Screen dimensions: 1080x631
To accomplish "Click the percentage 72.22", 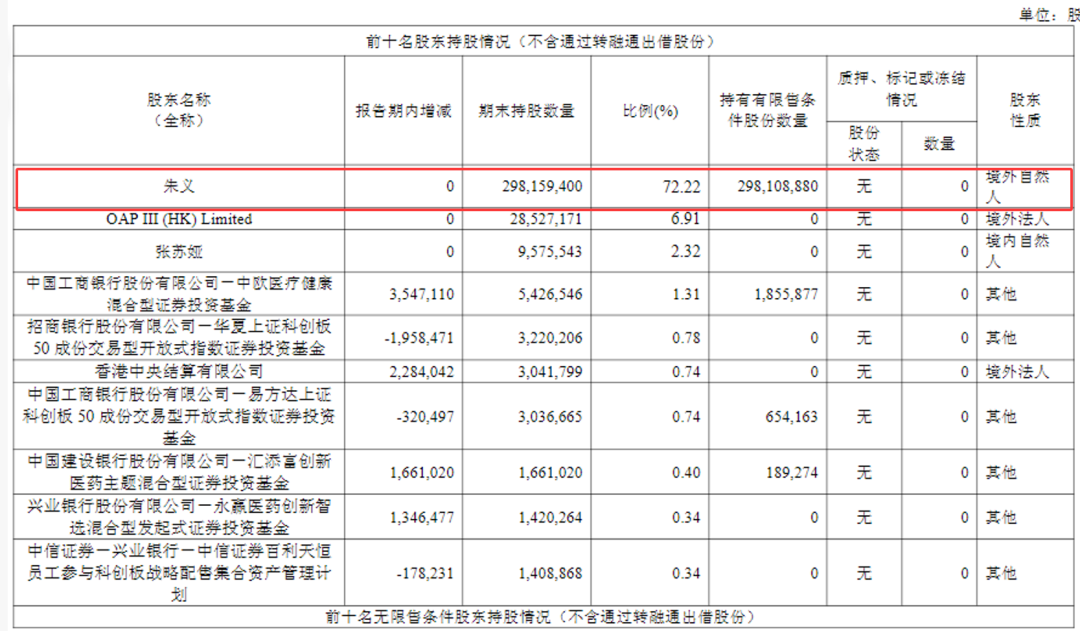I will pos(682,186).
